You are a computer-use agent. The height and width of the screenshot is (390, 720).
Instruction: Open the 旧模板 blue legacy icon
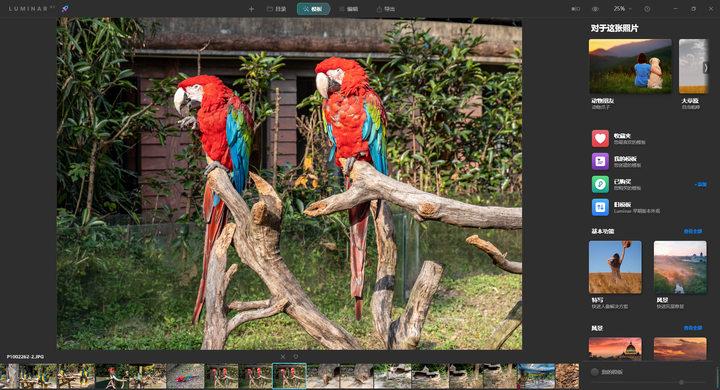[x=600, y=207]
